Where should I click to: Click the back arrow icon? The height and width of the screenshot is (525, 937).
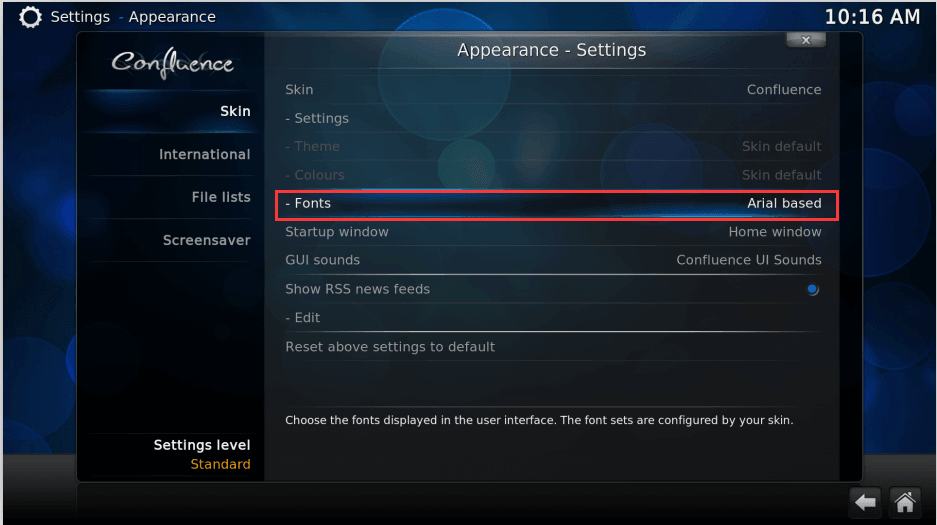pyautogui.click(x=865, y=502)
